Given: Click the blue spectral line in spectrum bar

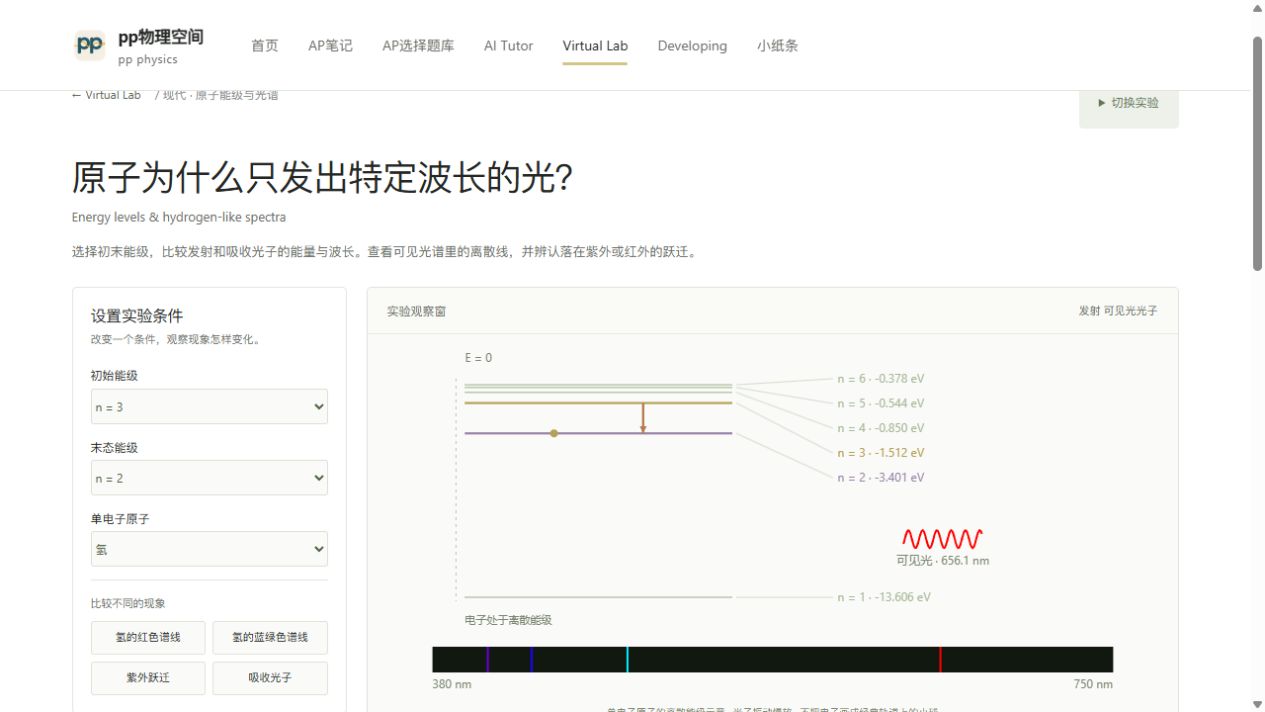Looking at the screenshot, I should click(x=532, y=660).
